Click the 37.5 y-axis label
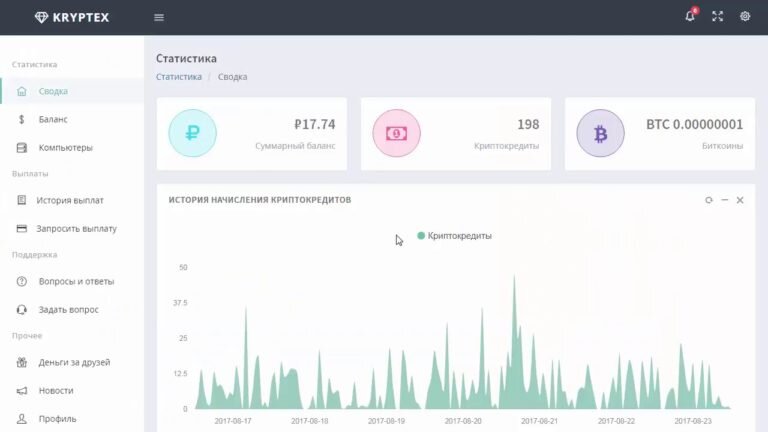768x432 pixels. point(180,303)
